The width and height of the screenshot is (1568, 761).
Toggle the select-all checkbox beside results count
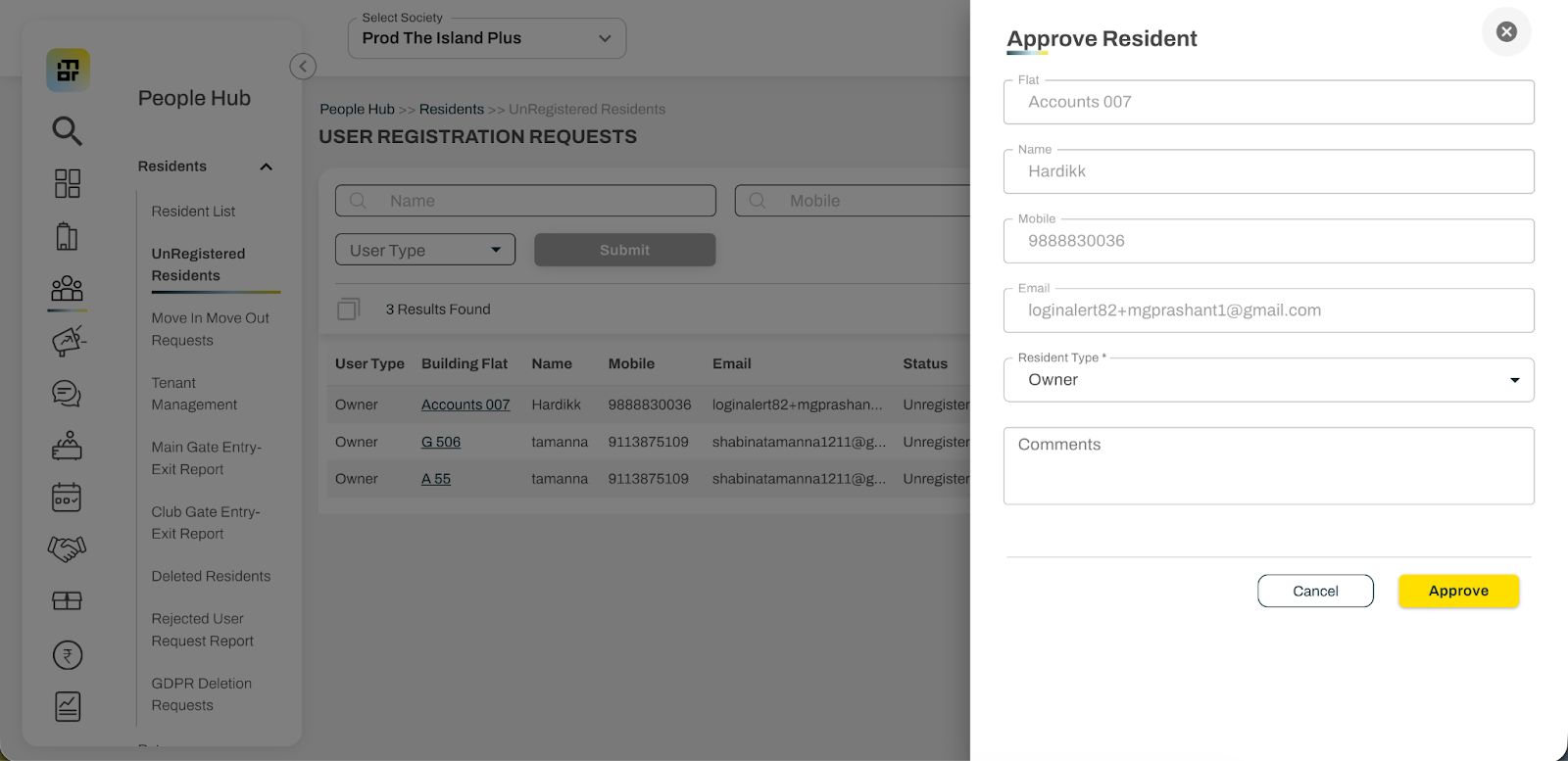coord(348,309)
